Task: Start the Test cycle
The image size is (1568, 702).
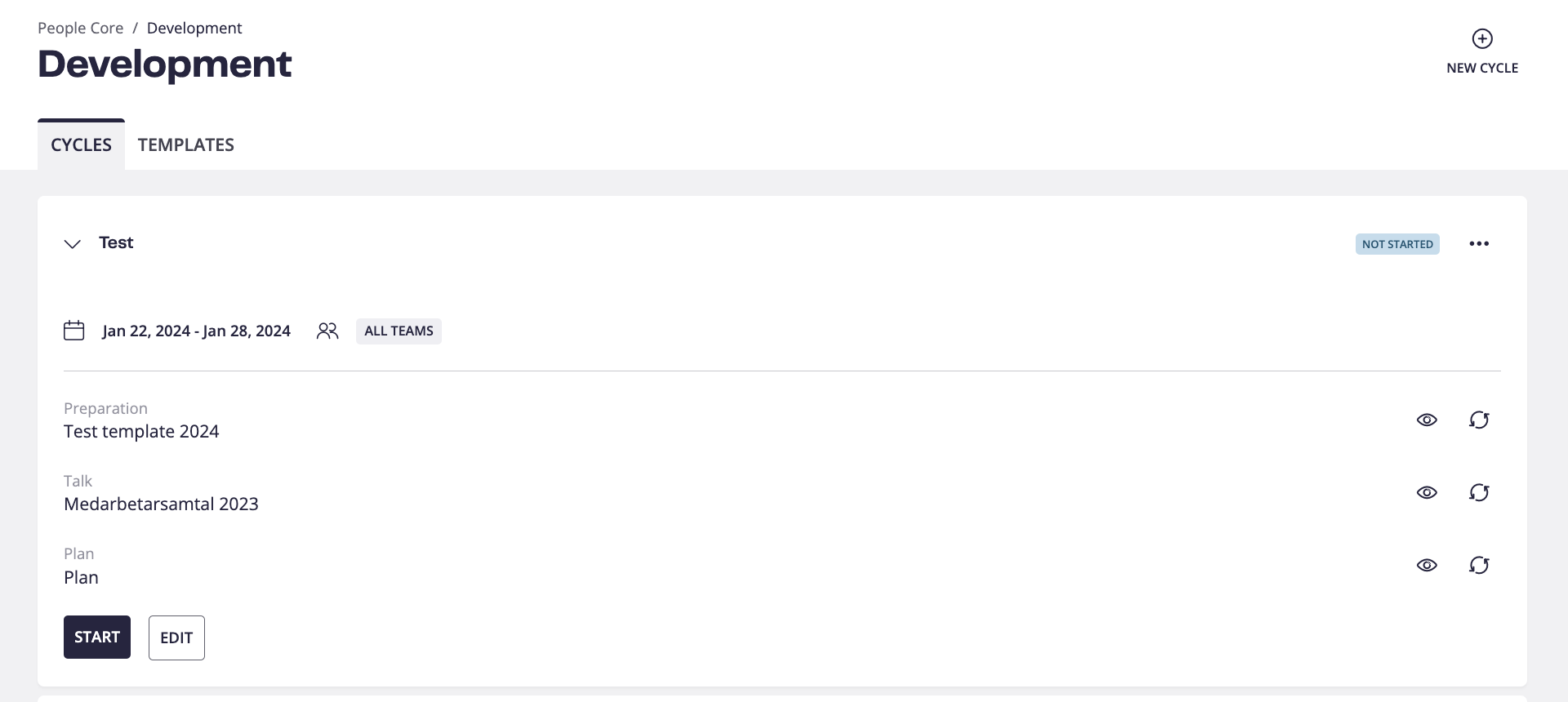Action: [x=97, y=637]
